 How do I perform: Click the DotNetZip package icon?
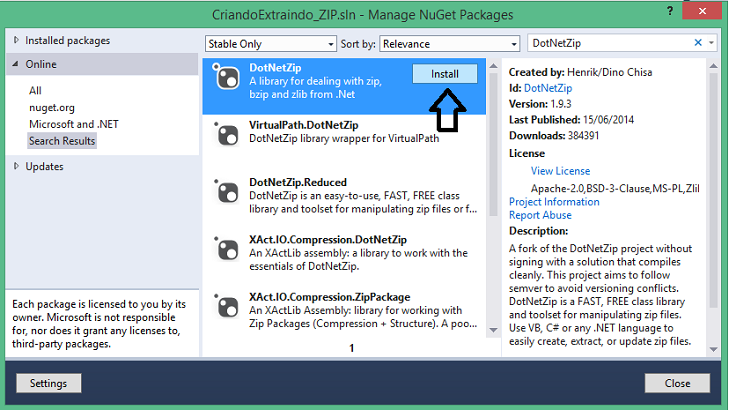227,77
